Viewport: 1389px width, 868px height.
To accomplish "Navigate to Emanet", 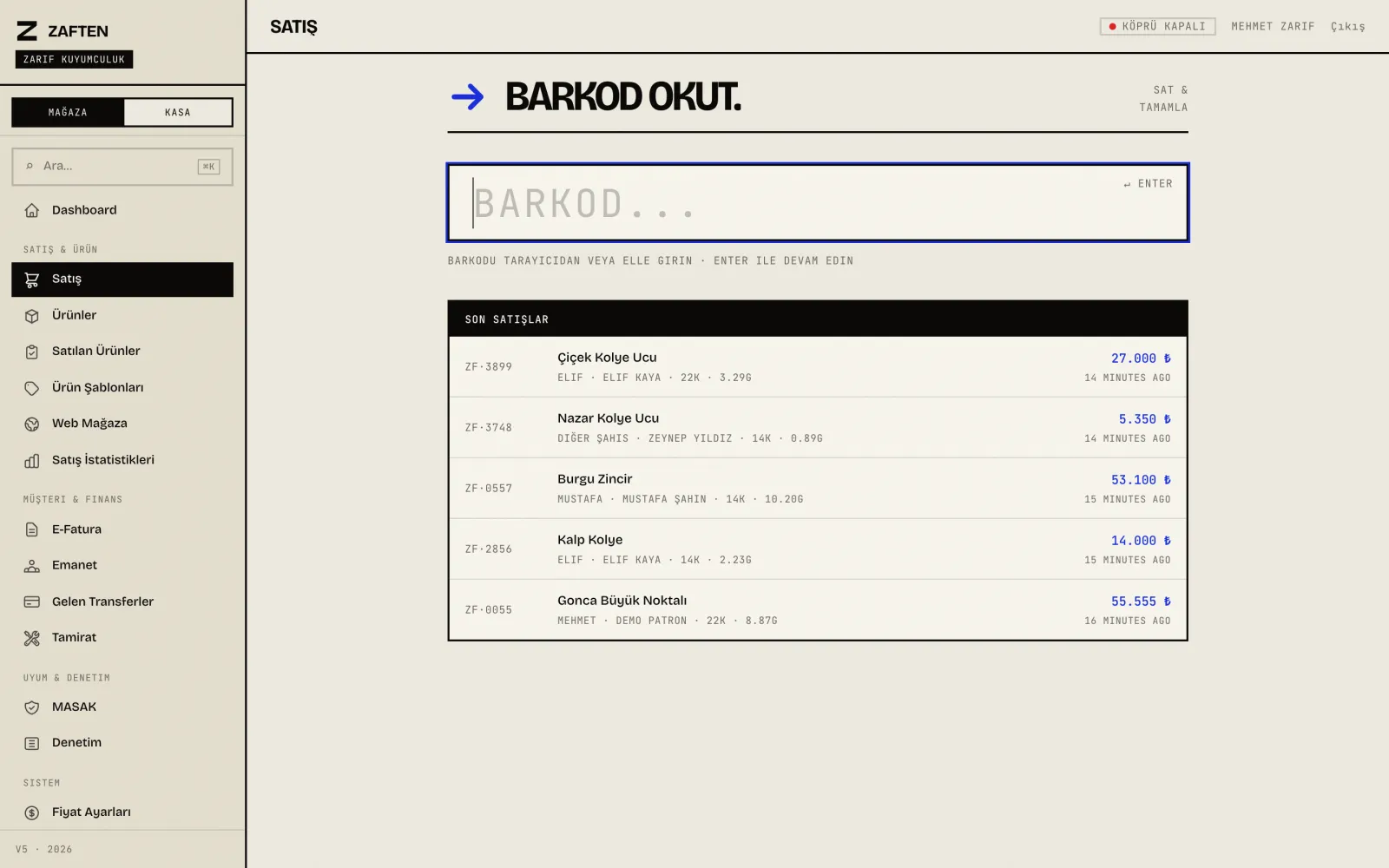I will [122, 565].
